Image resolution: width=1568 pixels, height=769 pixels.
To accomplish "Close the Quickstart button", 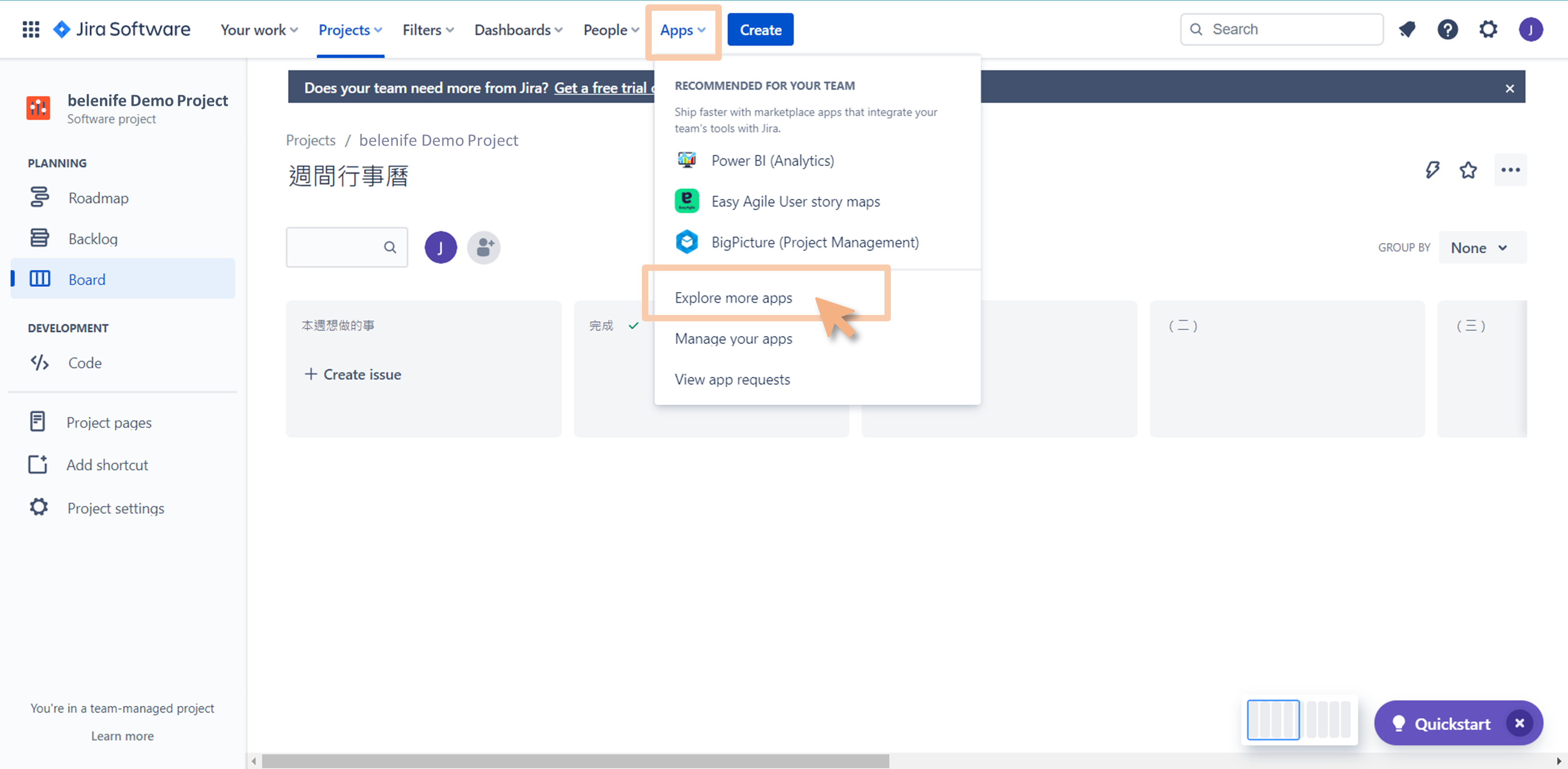I will [1519, 723].
